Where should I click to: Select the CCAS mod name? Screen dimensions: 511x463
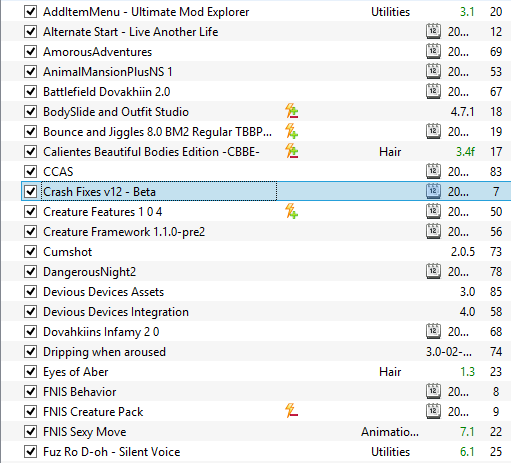[58, 172]
